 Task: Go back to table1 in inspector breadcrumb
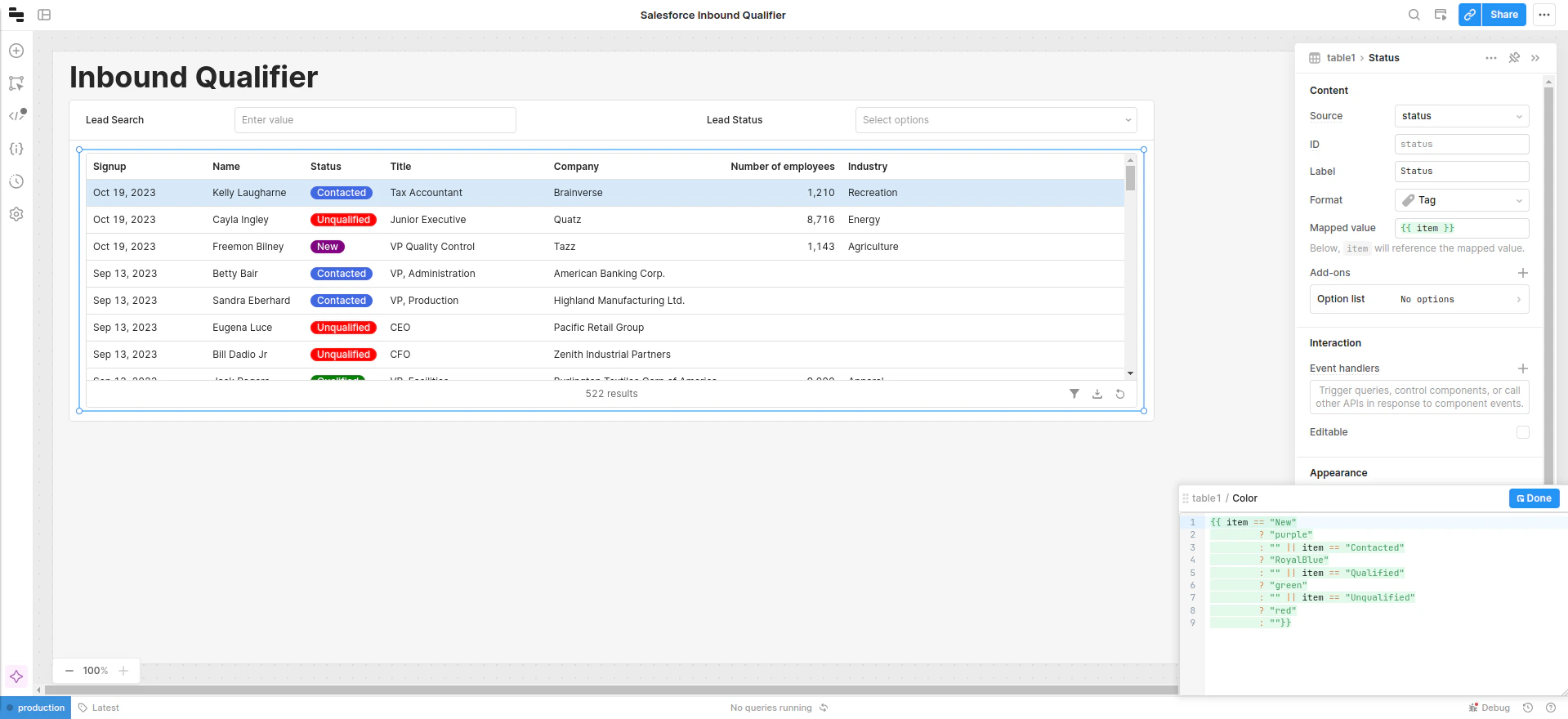point(1341,58)
